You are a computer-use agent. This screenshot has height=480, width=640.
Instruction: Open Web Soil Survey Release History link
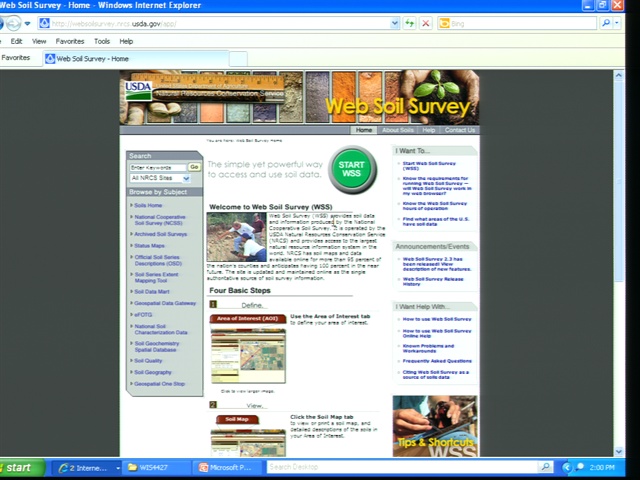(433, 282)
